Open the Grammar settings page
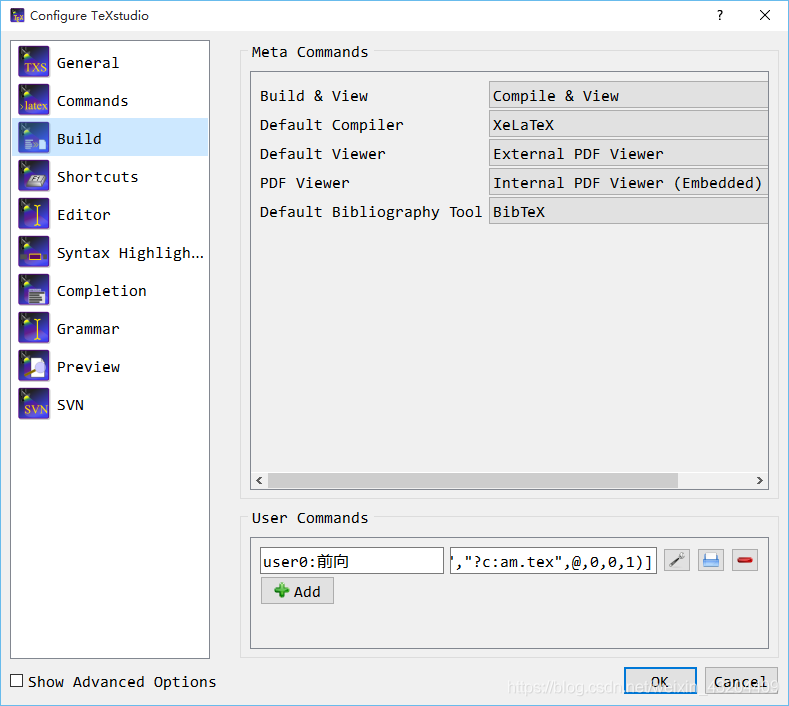This screenshot has width=789, height=706. (110, 328)
